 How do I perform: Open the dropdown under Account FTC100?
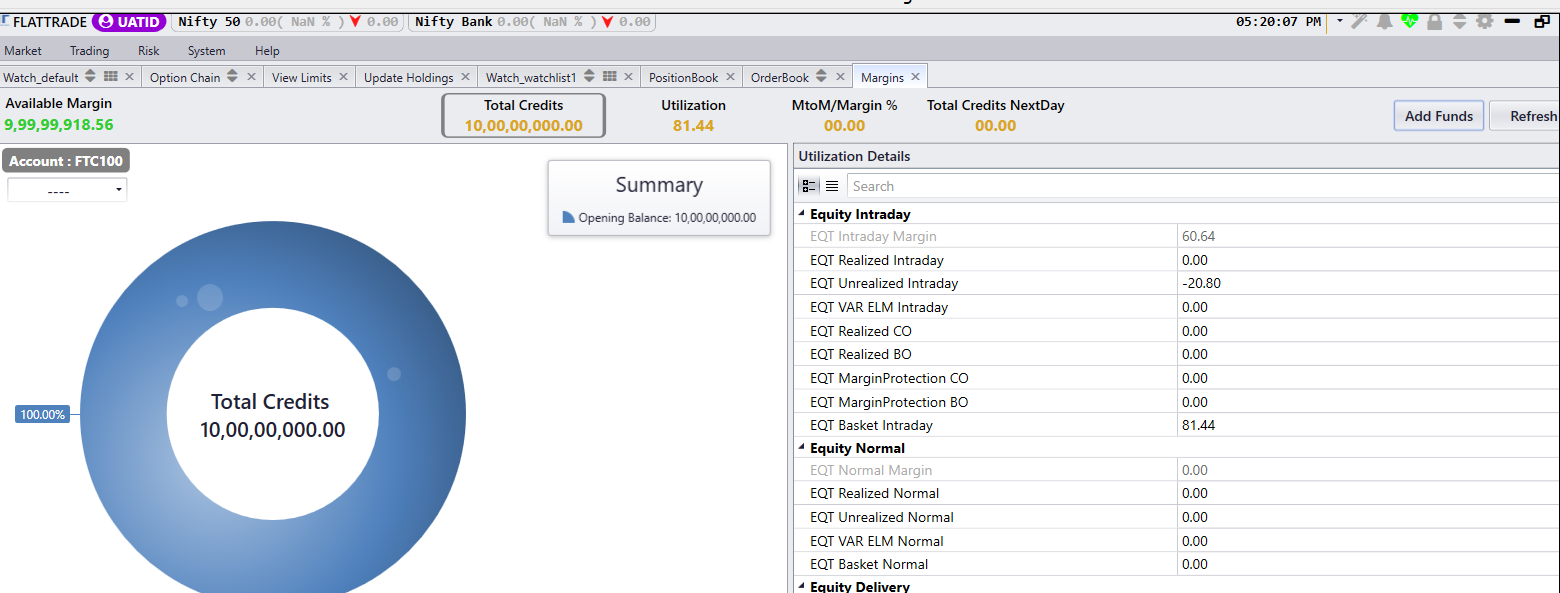(x=67, y=189)
